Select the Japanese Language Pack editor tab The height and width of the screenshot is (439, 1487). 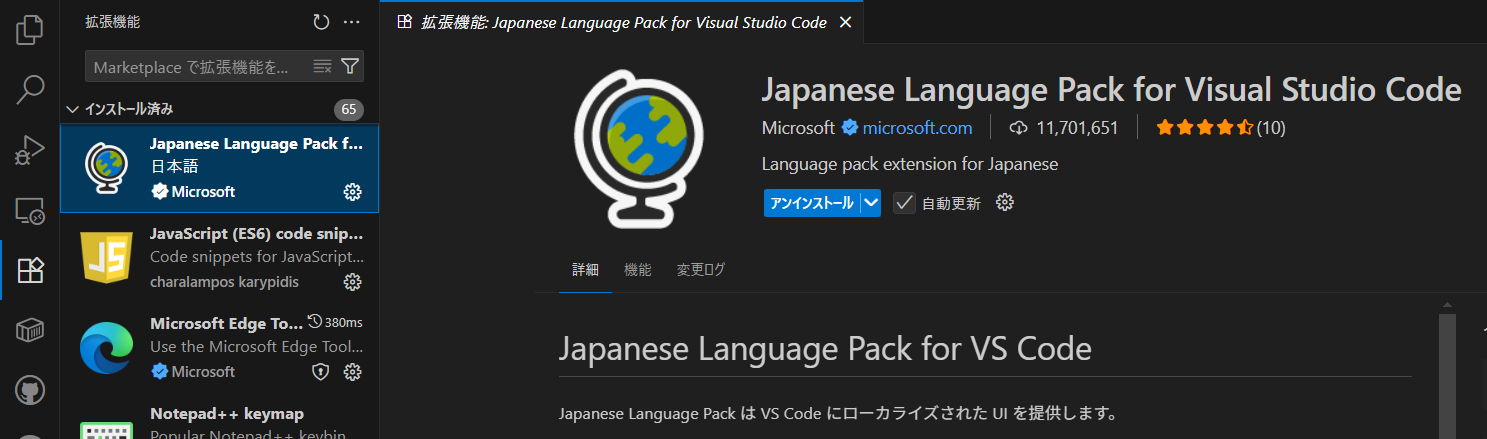621,22
